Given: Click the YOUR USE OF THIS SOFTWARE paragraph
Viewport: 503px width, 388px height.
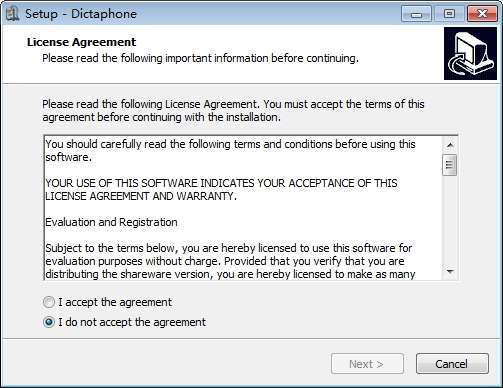Looking at the screenshot, I should pos(221,190).
